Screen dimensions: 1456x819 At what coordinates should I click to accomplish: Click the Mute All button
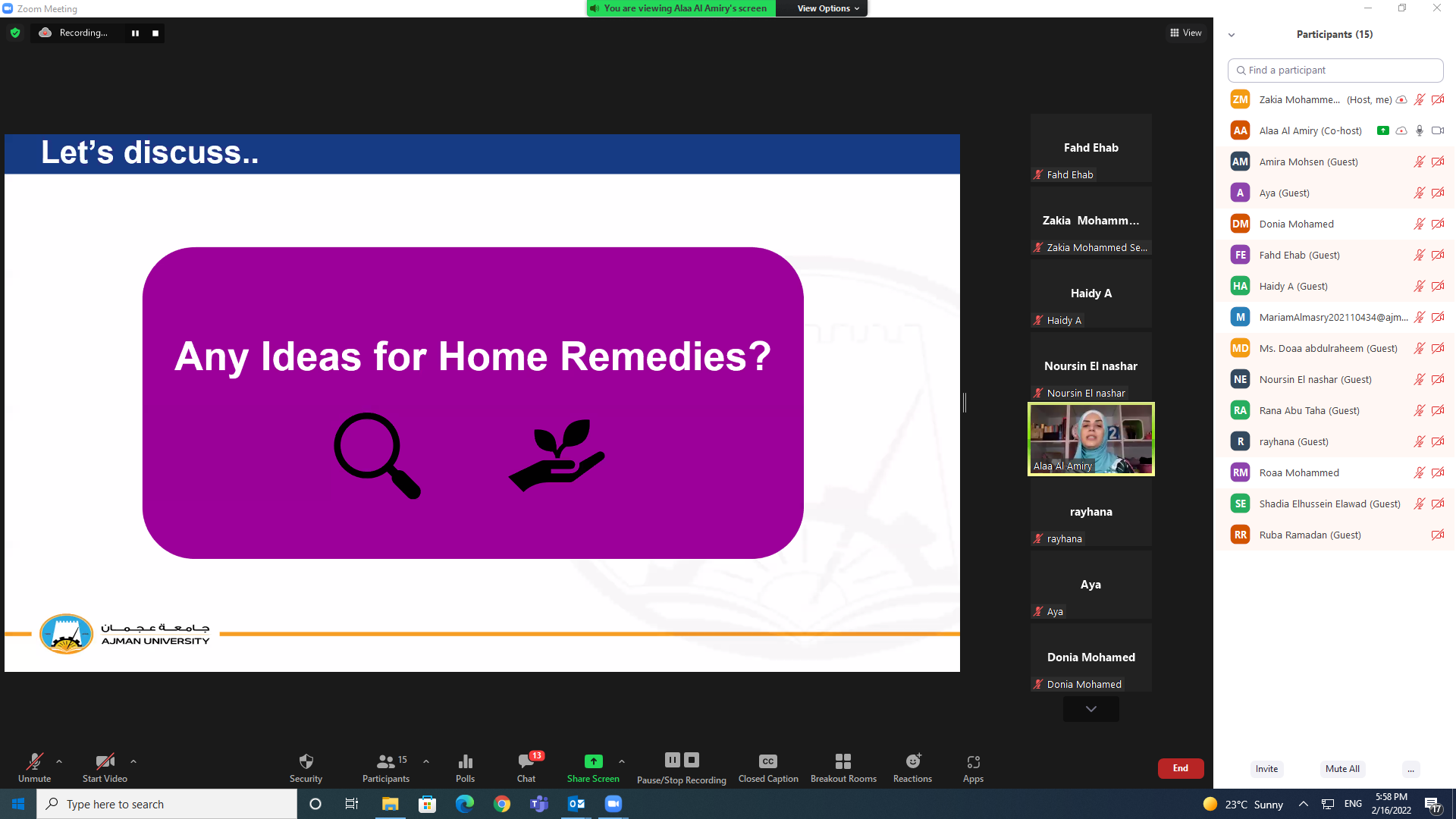[1341, 769]
